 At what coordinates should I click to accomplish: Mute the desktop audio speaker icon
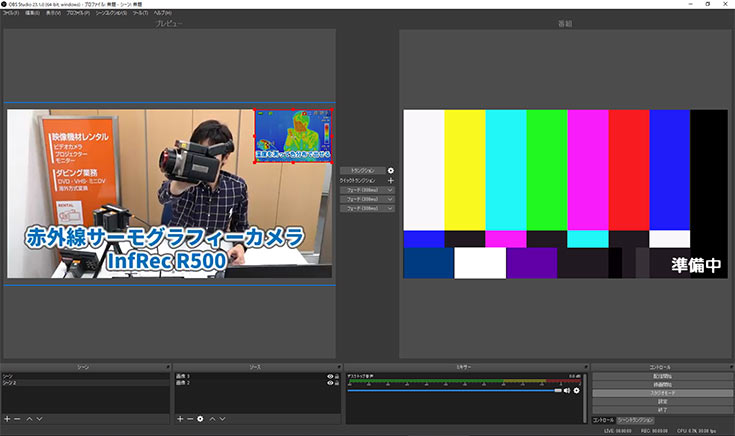[x=567, y=390]
